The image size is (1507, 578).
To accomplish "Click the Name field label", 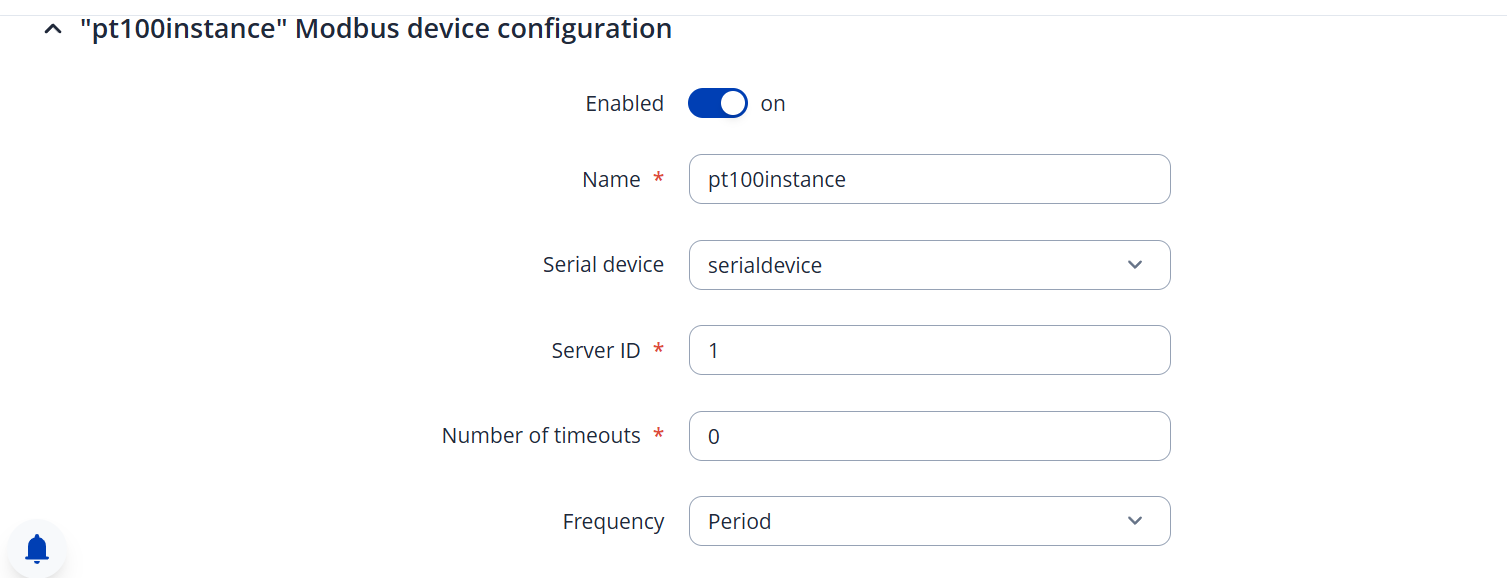I will tap(611, 180).
